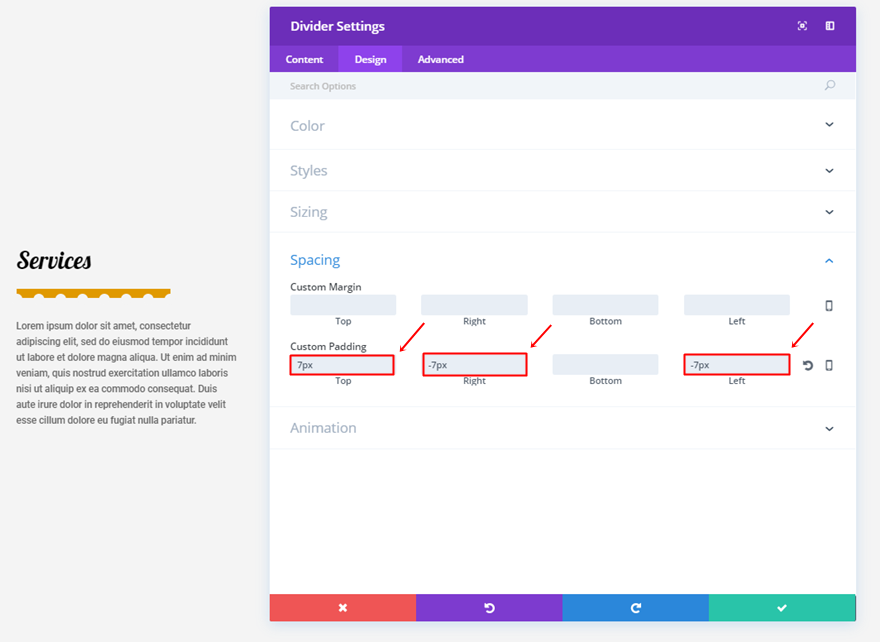Open responsive options for Custom Padding
This screenshot has width=880, height=642.
[829, 366]
